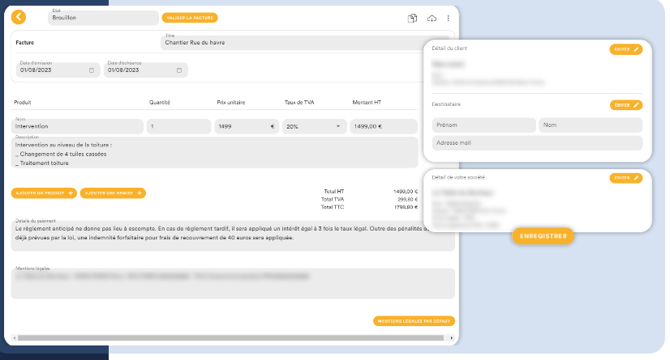Click the Date d'échéance field

146,70
